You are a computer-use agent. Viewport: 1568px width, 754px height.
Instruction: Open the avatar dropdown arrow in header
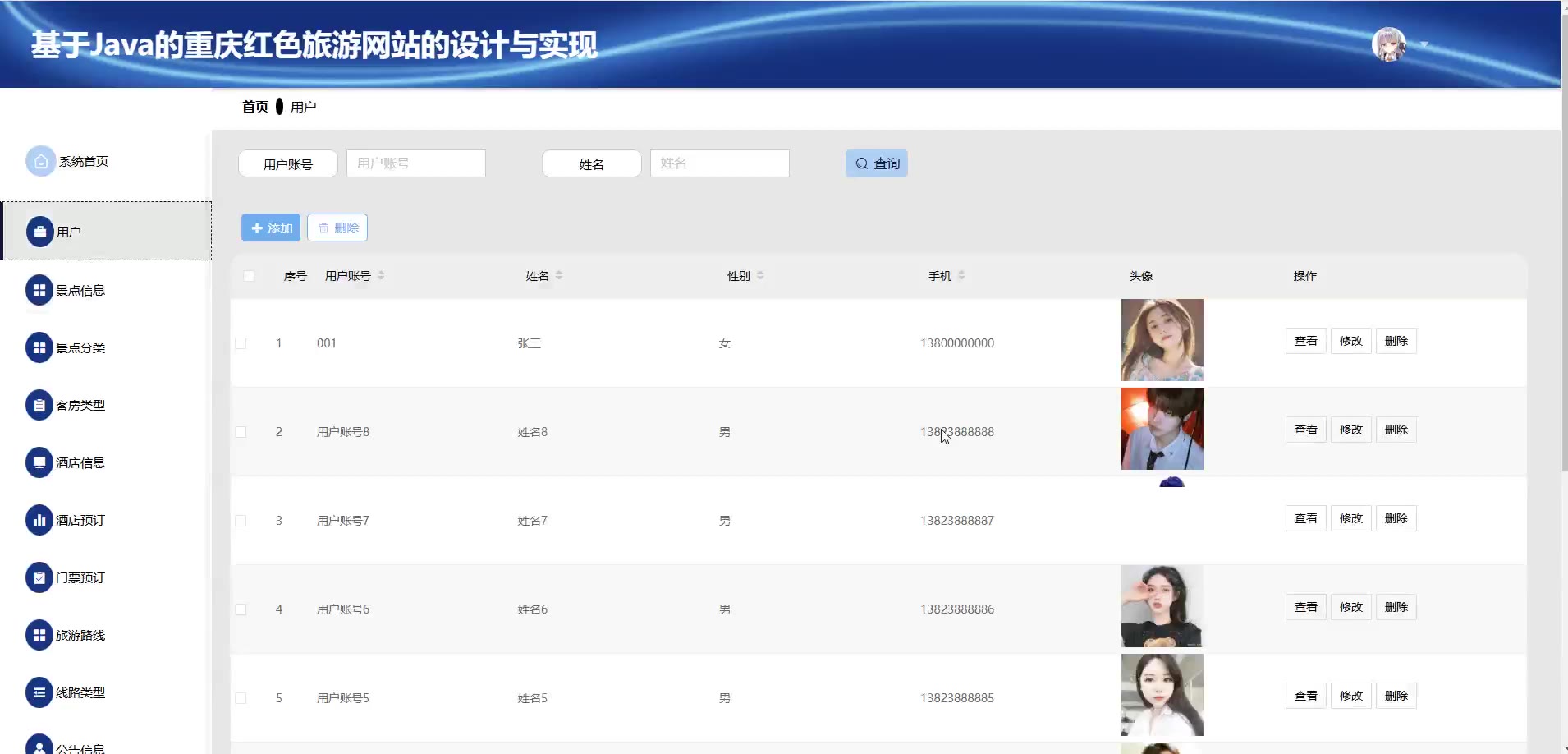click(1424, 45)
